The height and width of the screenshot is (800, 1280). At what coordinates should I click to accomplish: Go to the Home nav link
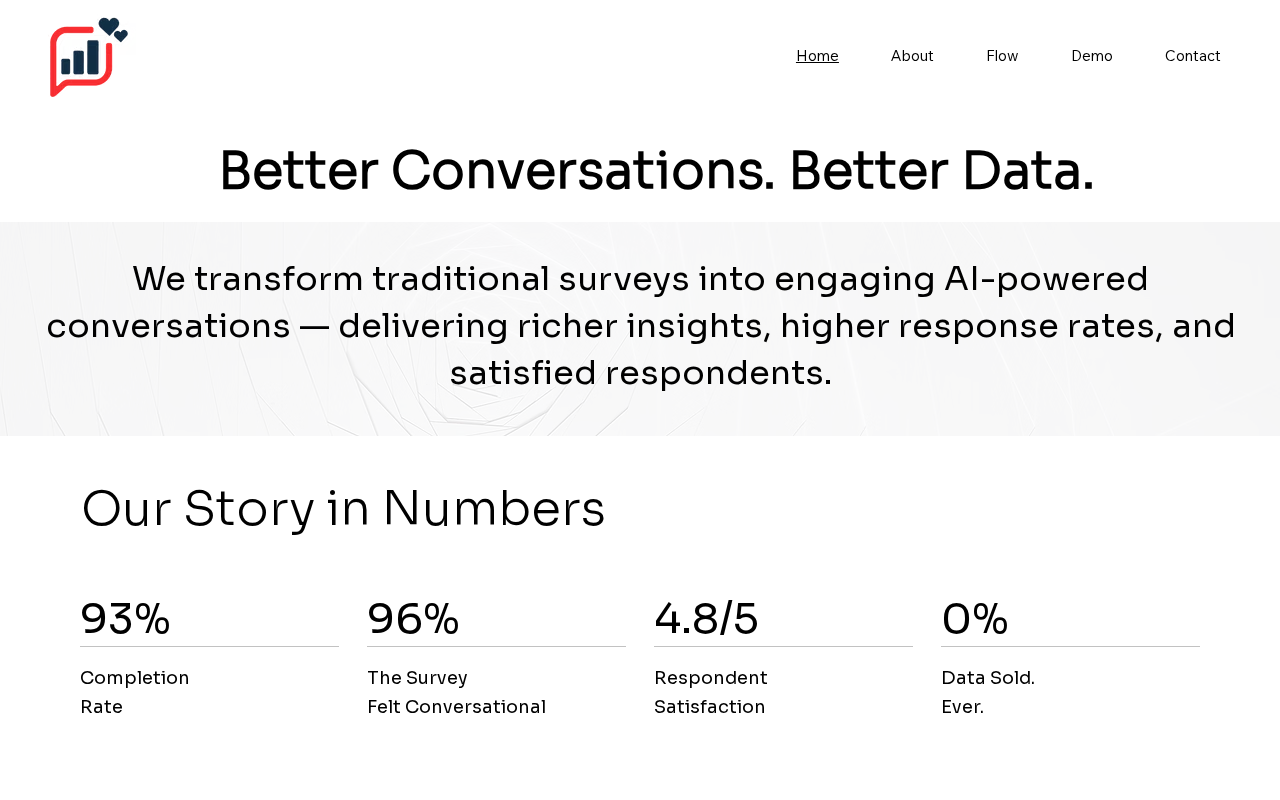(x=817, y=56)
